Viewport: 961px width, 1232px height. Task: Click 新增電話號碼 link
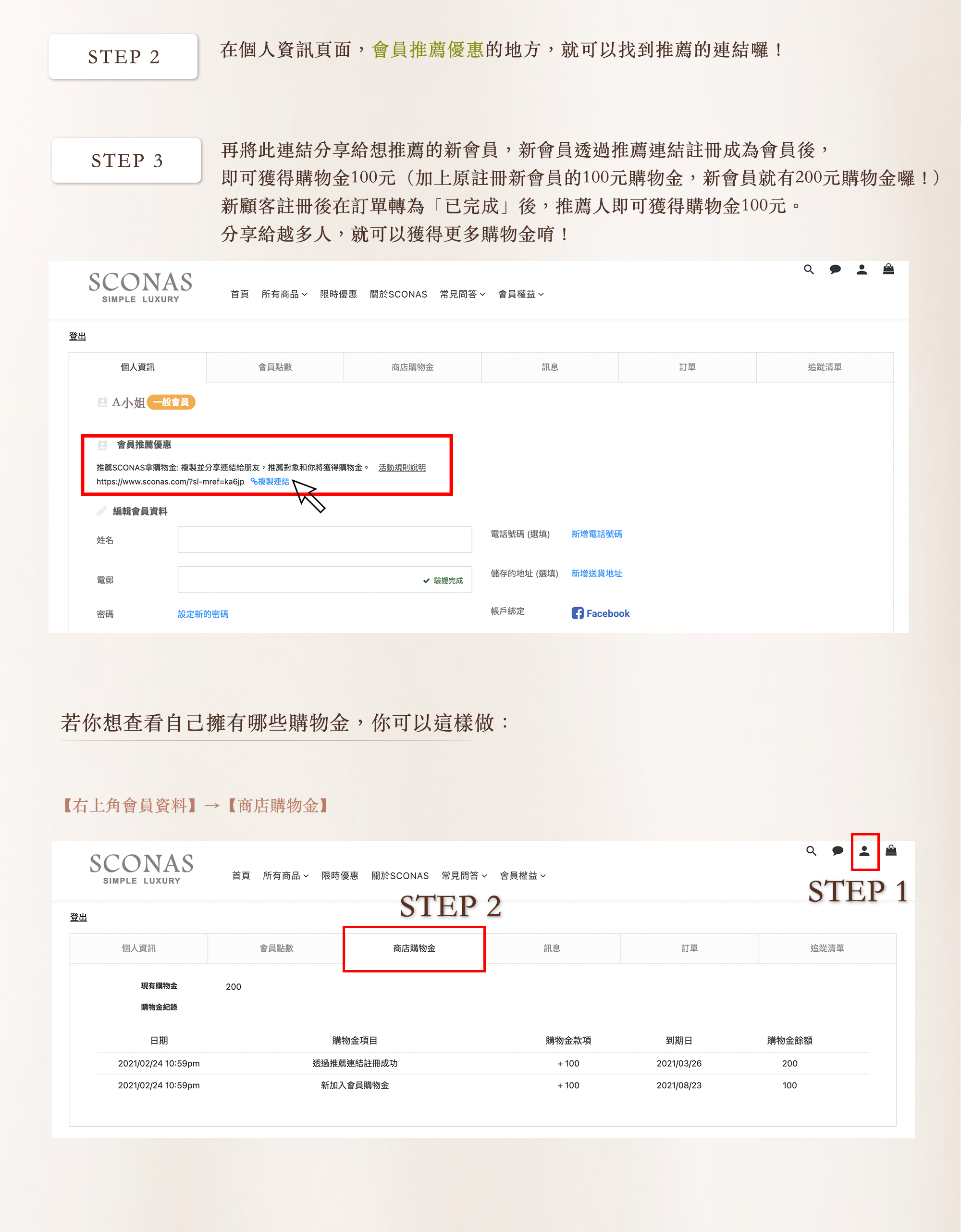pos(597,534)
